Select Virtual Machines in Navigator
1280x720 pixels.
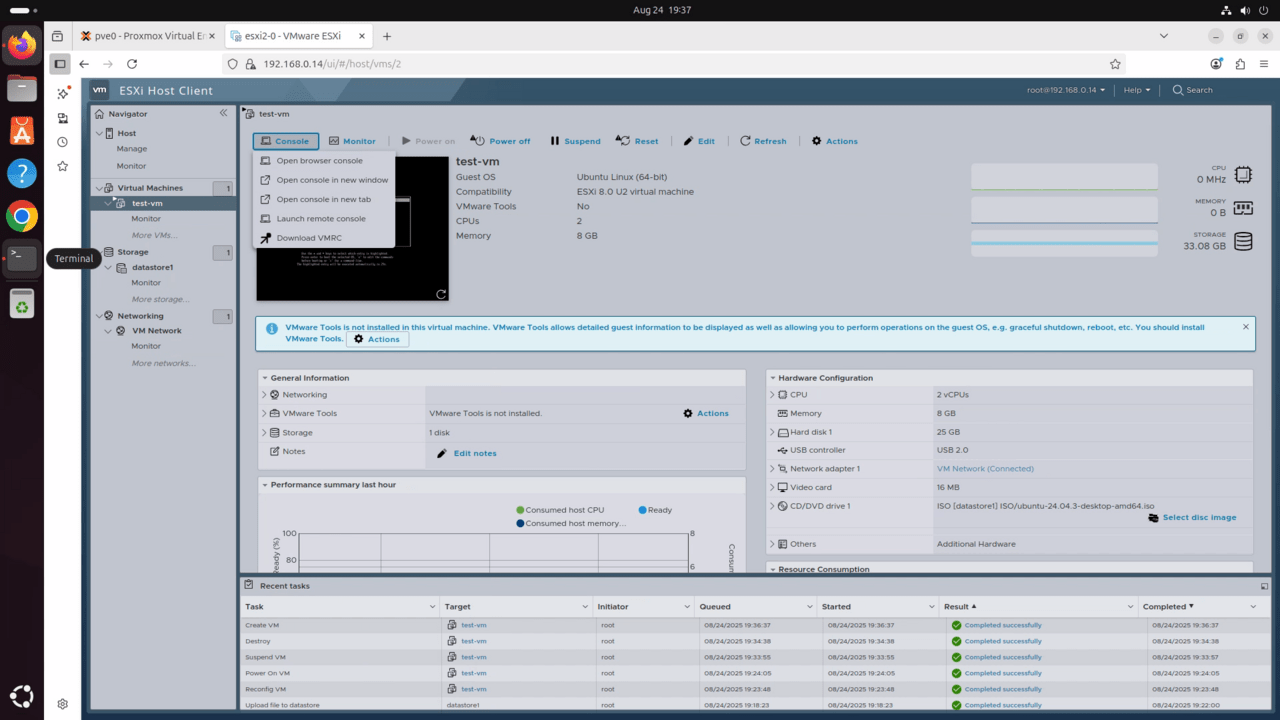pyautogui.click(x=150, y=188)
